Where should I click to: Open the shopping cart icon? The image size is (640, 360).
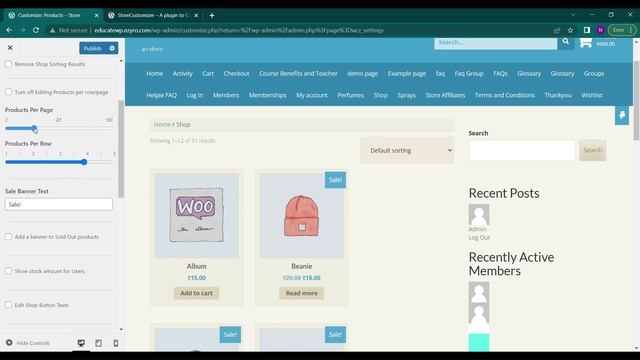(586, 42)
